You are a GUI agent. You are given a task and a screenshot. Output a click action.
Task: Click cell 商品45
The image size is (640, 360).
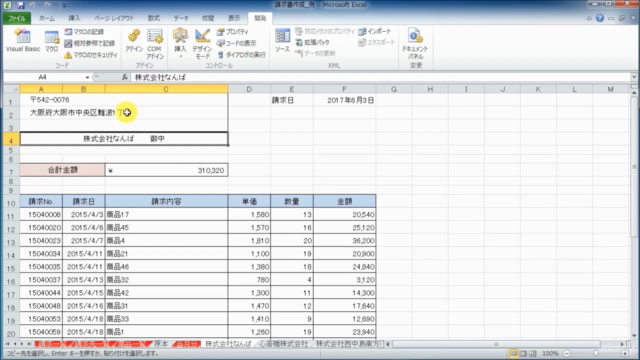click(x=167, y=227)
